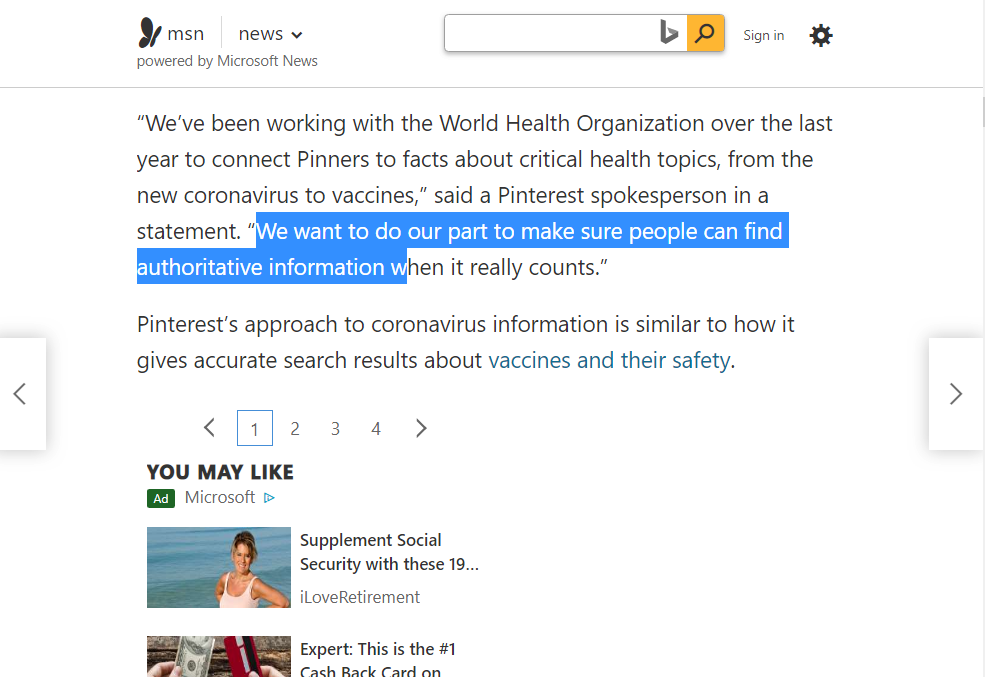Image resolution: width=985 pixels, height=677 pixels.
Task: Click the next page chevron in pagination
Action: pyautogui.click(x=421, y=428)
